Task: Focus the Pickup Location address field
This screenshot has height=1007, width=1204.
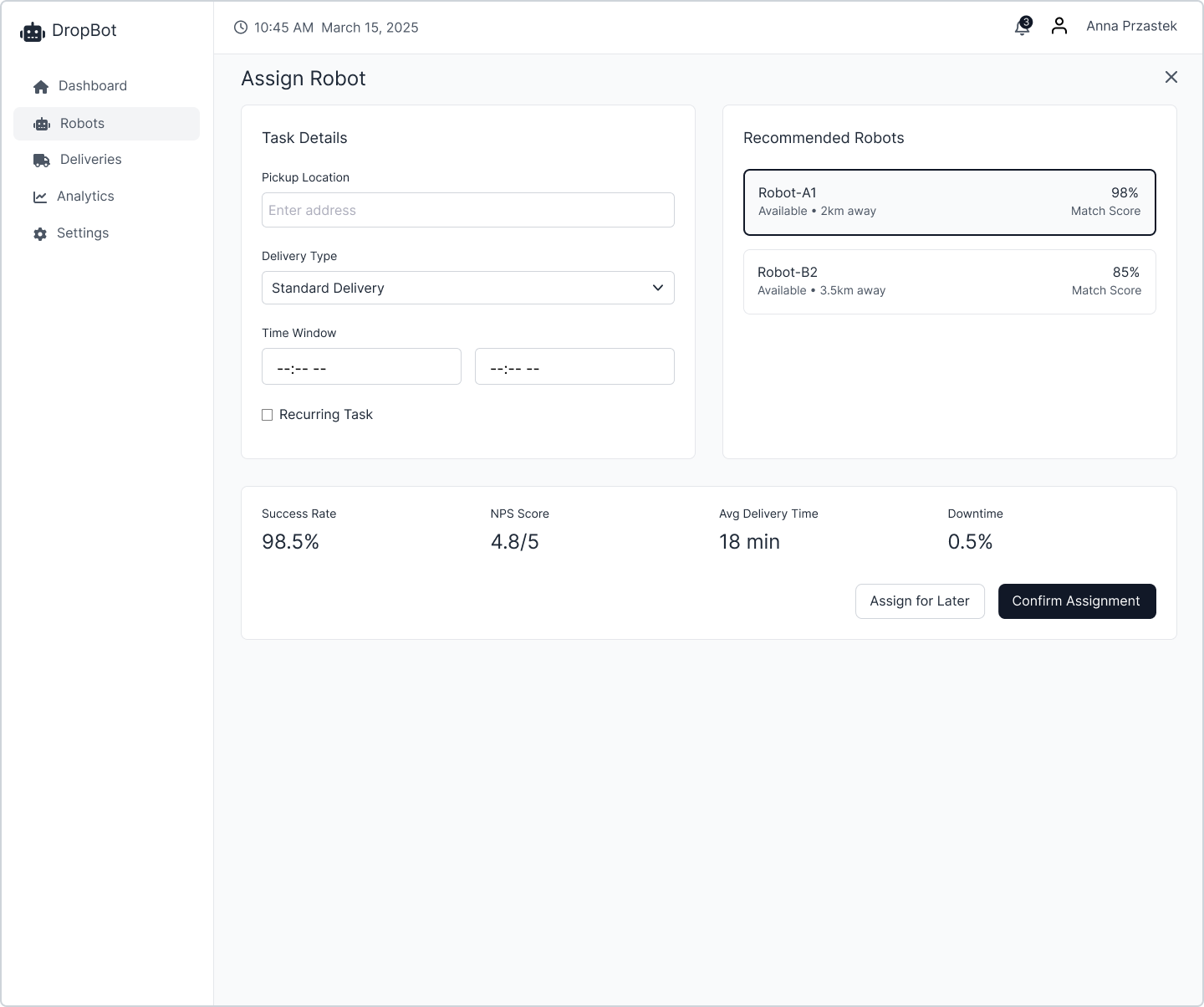Action: tap(467, 210)
